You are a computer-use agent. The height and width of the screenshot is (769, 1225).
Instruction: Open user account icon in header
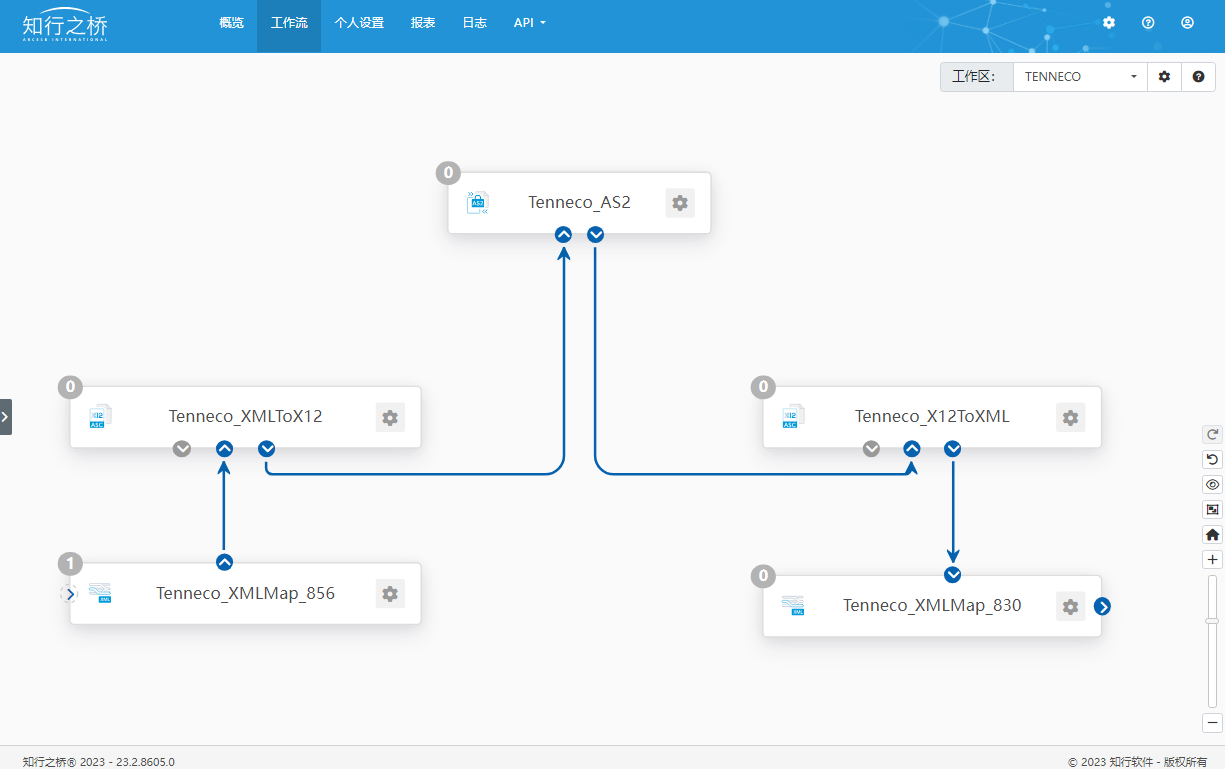click(x=1187, y=23)
